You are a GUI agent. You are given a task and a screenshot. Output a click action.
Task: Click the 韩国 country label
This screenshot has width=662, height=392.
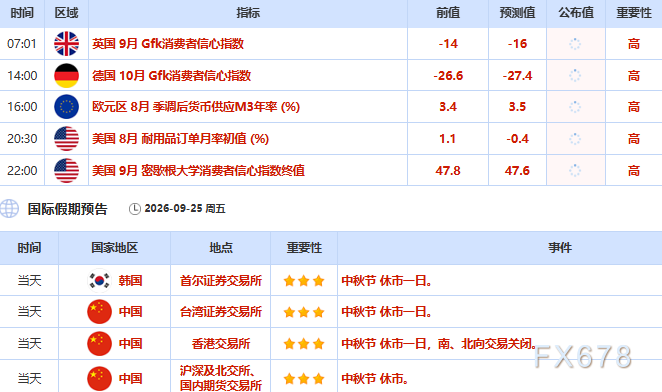tap(130, 280)
